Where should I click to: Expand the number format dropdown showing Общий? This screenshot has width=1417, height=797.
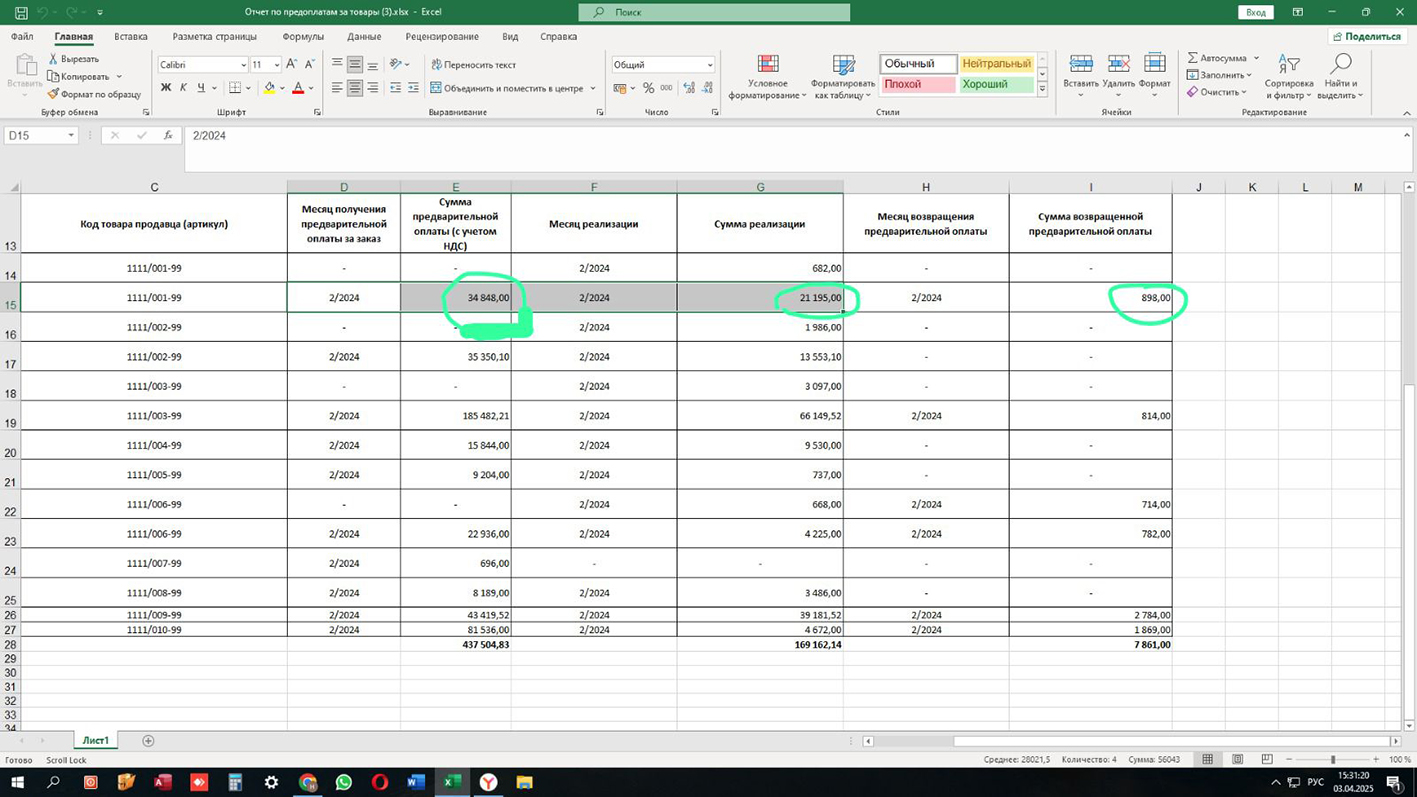click(x=710, y=65)
